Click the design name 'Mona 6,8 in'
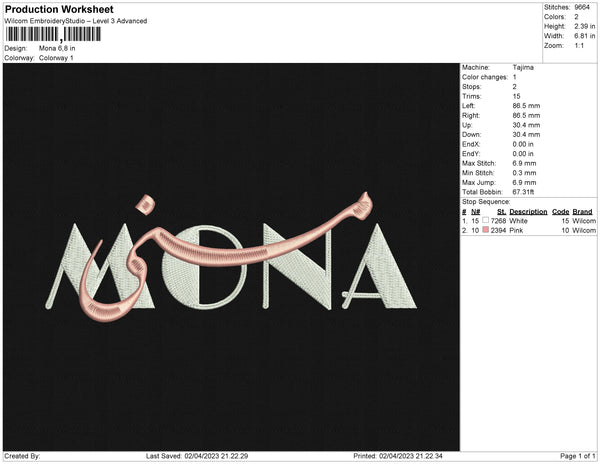This screenshot has width=600, height=464. (57, 49)
